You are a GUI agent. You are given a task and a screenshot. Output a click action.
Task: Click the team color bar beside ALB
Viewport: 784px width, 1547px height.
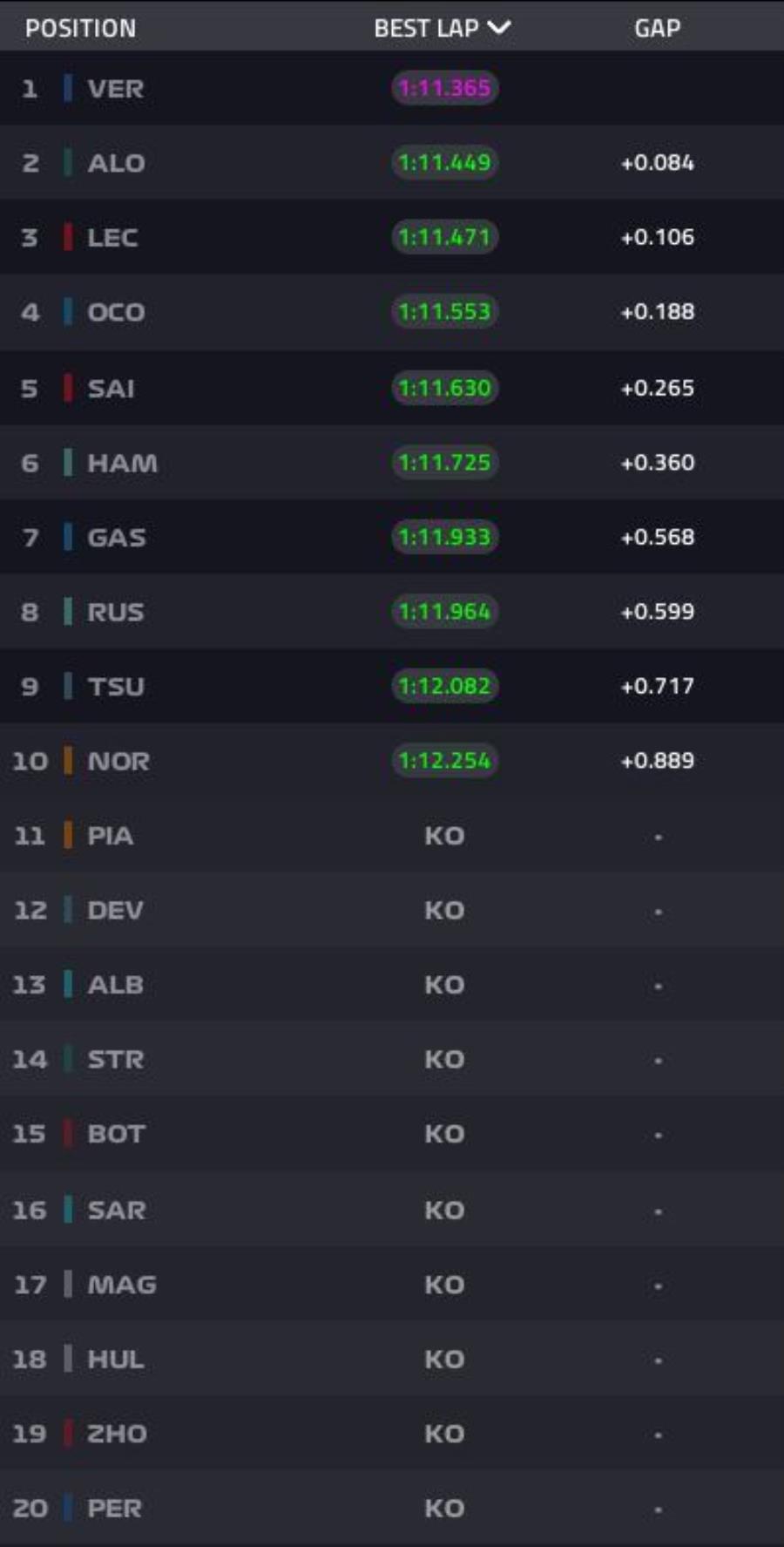tap(68, 985)
